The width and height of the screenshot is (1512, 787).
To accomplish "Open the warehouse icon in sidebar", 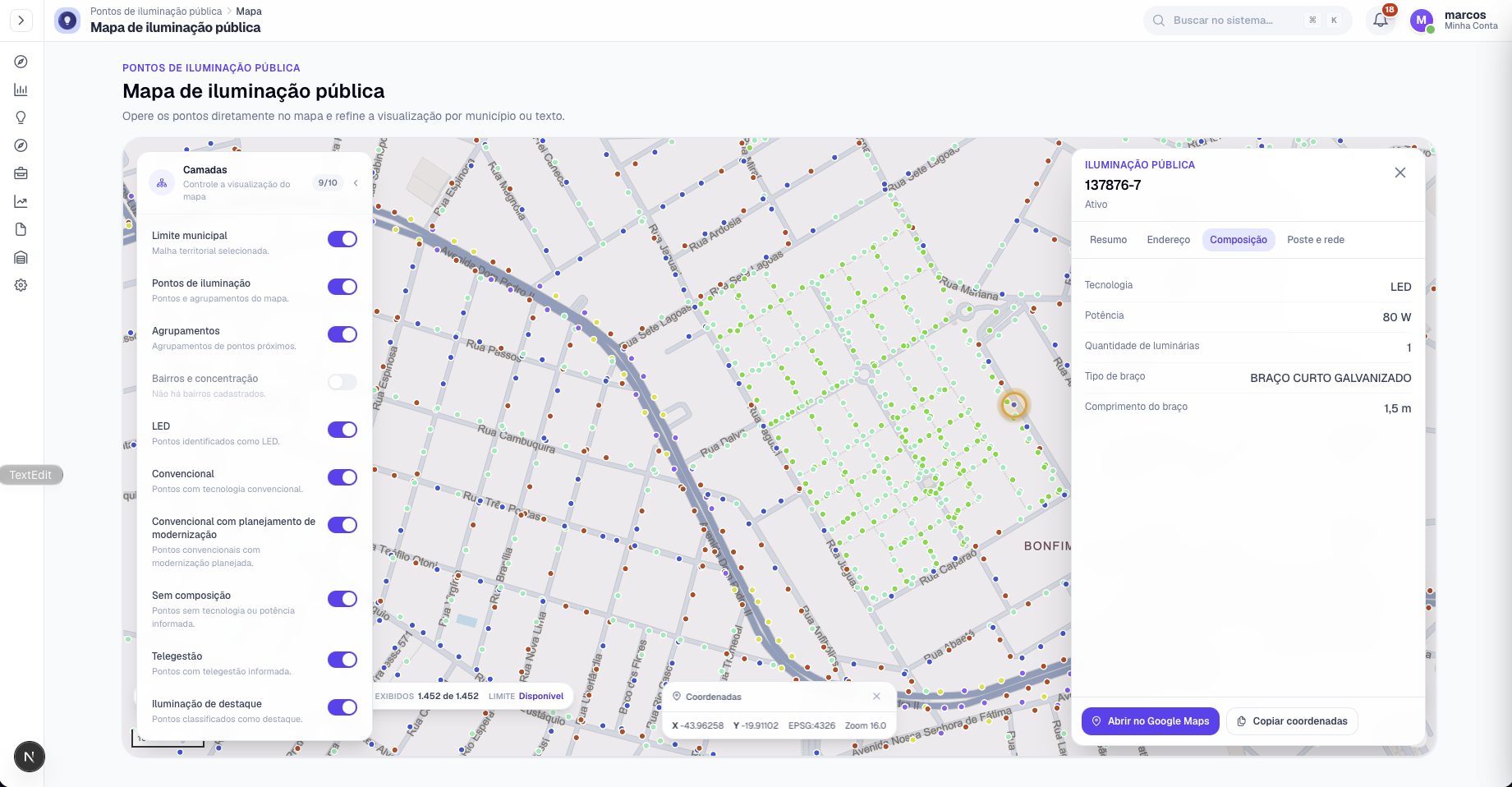I will click(x=21, y=257).
